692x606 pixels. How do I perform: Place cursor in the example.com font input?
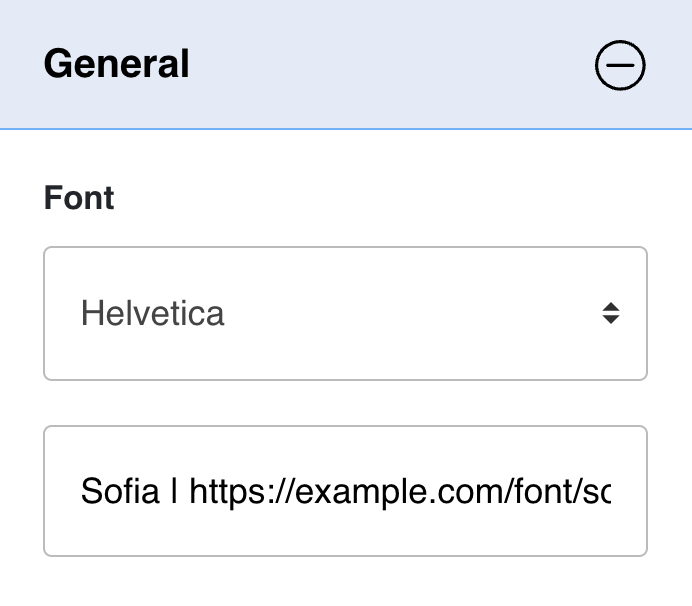tap(346, 491)
